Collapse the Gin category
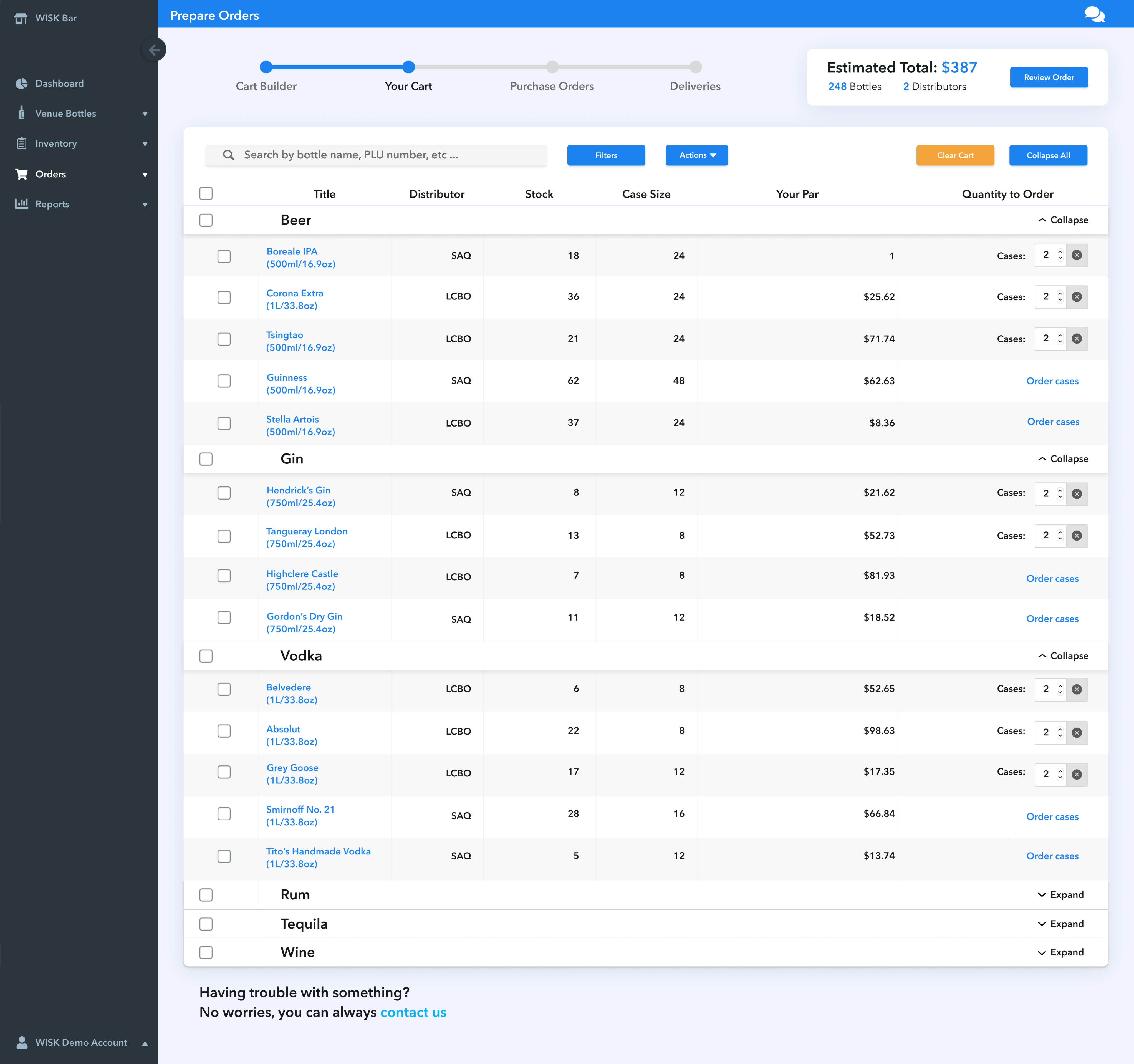Image resolution: width=1134 pixels, height=1064 pixels. (x=1063, y=459)
